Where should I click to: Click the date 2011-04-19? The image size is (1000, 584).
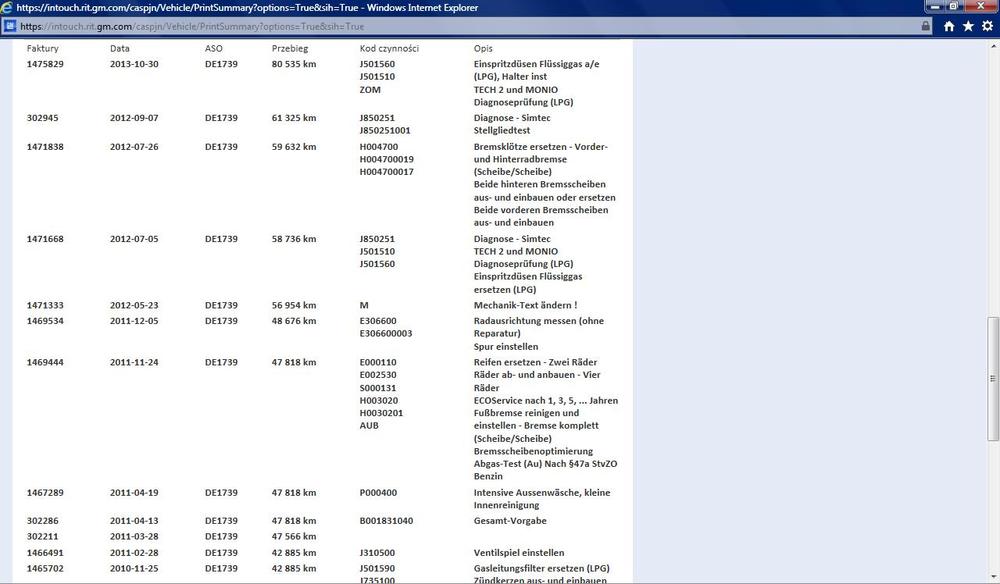pos(134,493)
